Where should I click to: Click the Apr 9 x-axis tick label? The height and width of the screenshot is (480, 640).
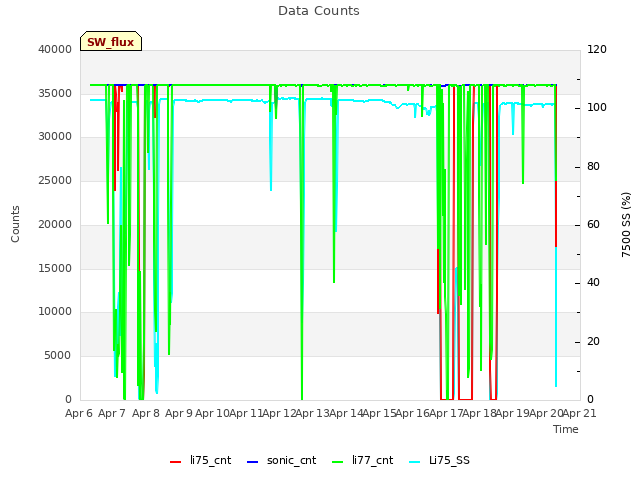[179, 413]
